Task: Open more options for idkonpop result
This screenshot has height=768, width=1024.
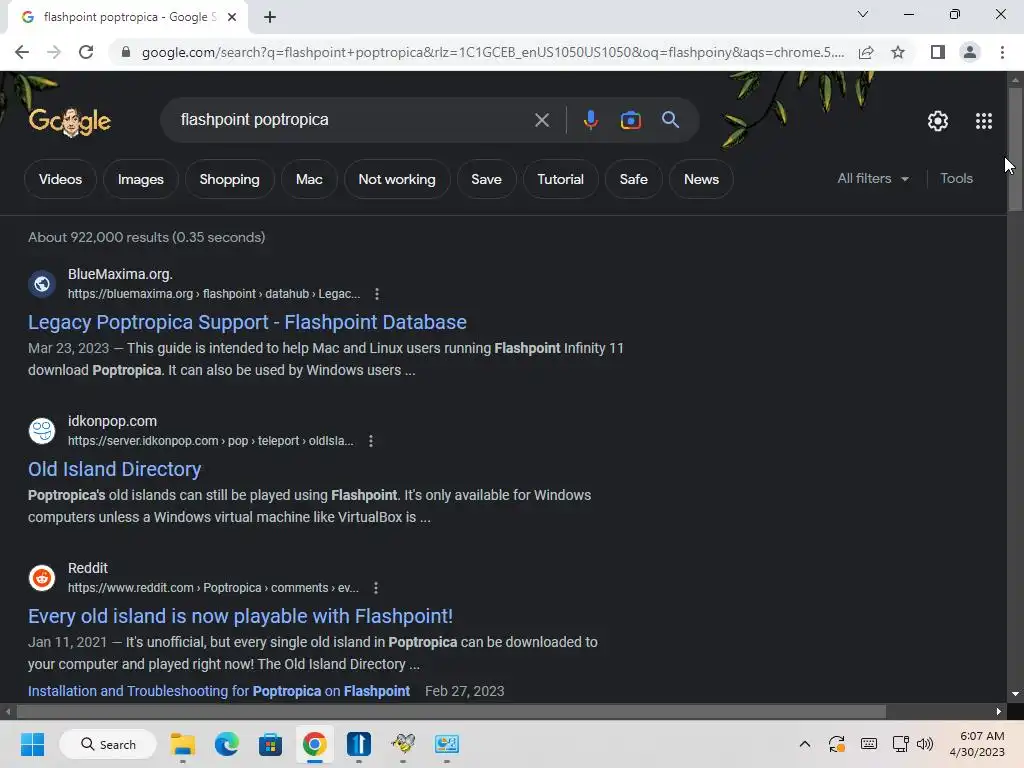Action: click(x=371, y=441)
